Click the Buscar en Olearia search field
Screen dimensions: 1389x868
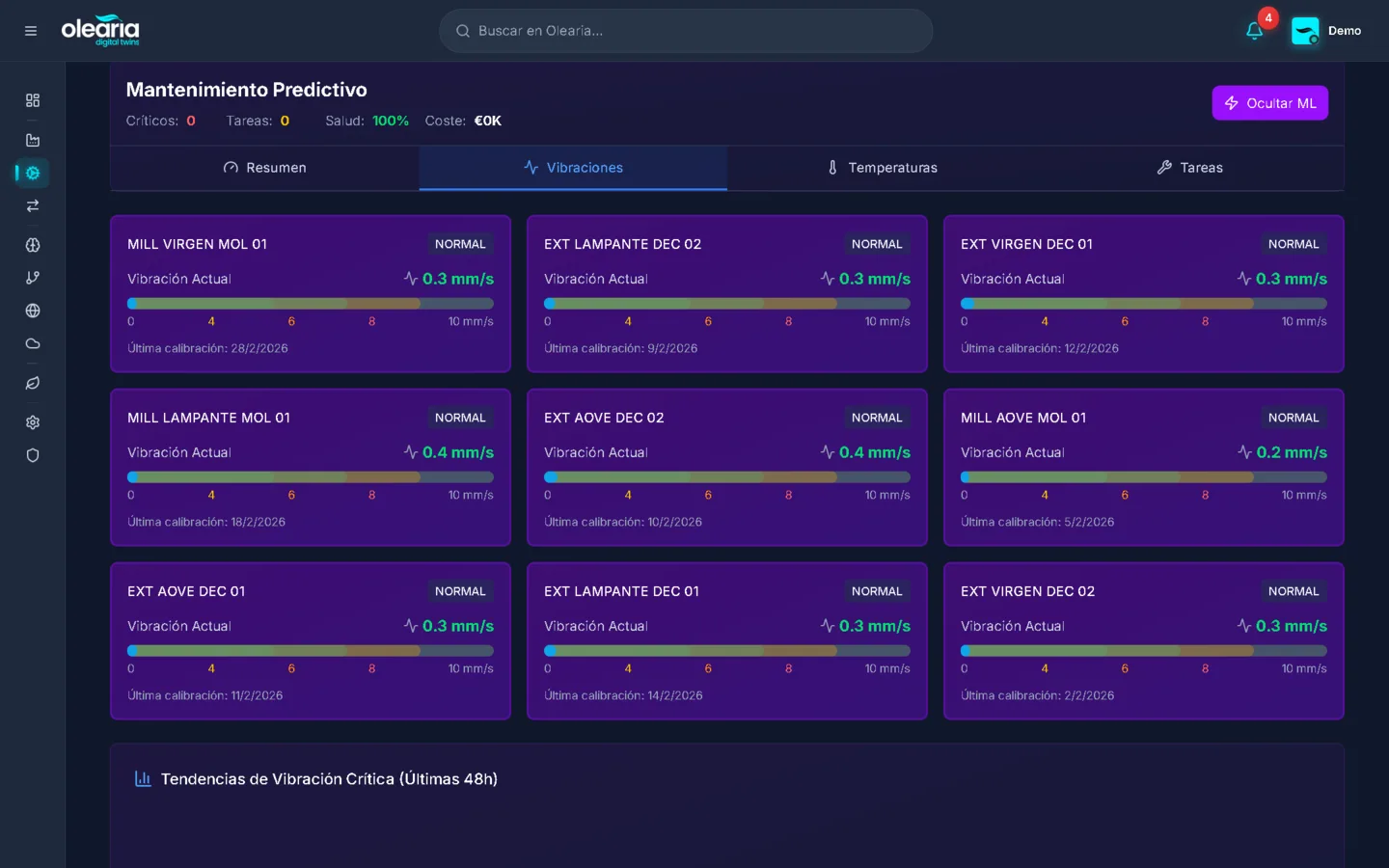click(x=686, y=31)
